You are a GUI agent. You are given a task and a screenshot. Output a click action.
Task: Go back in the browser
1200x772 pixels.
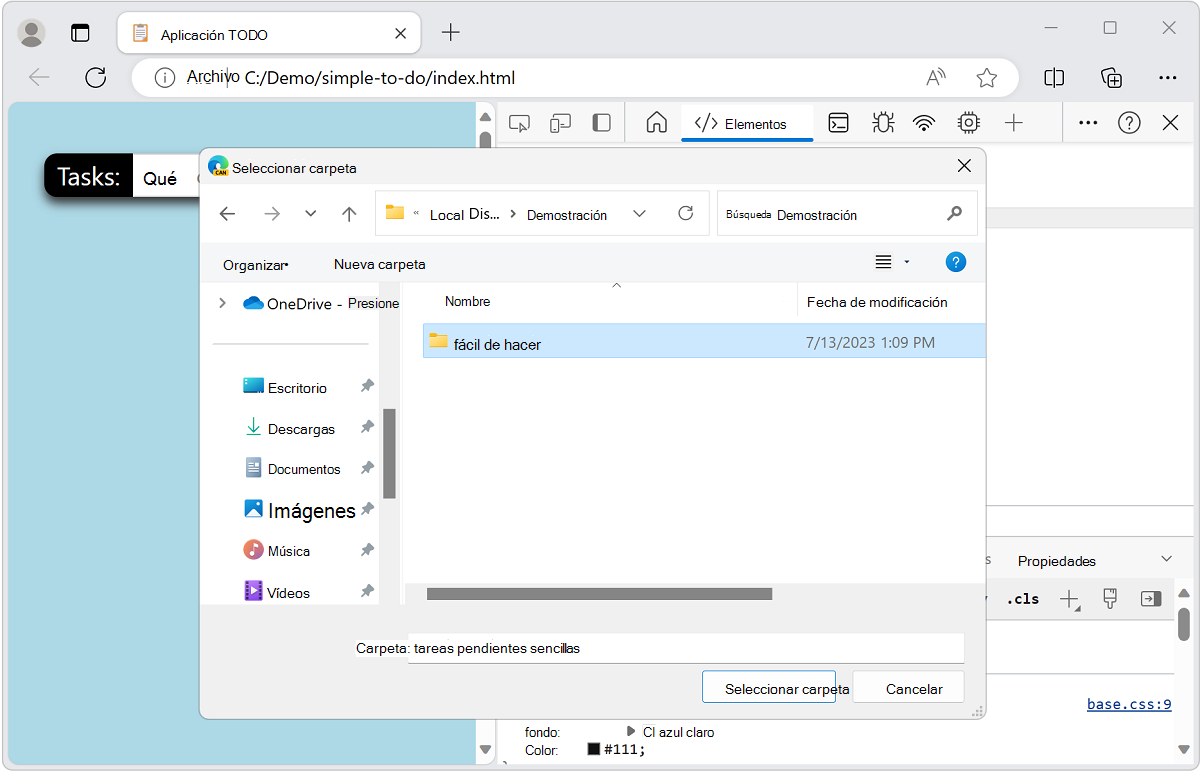pyautogui.click(x=39, y=77)
